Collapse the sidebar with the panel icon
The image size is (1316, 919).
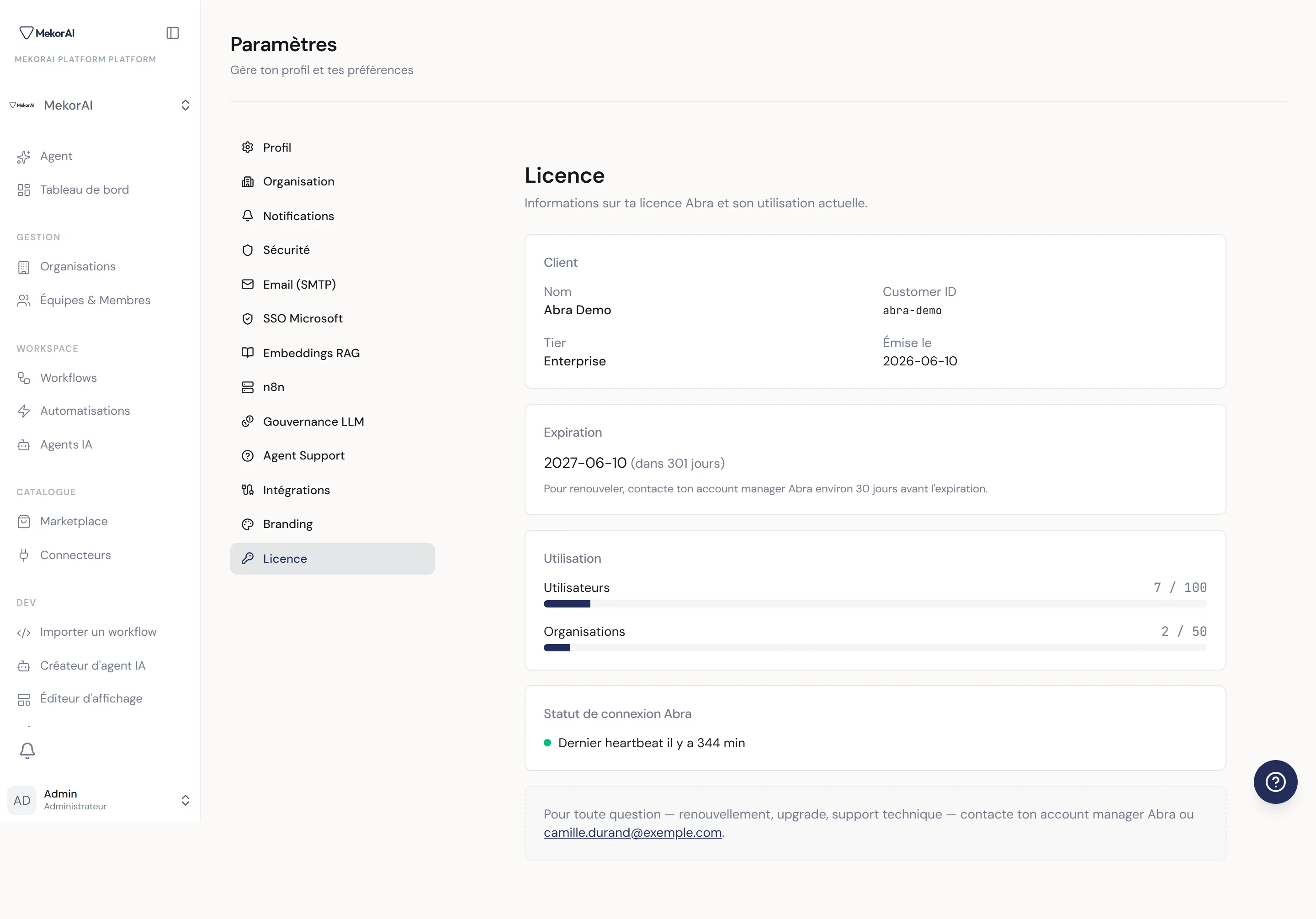click(x=173, y=32)
